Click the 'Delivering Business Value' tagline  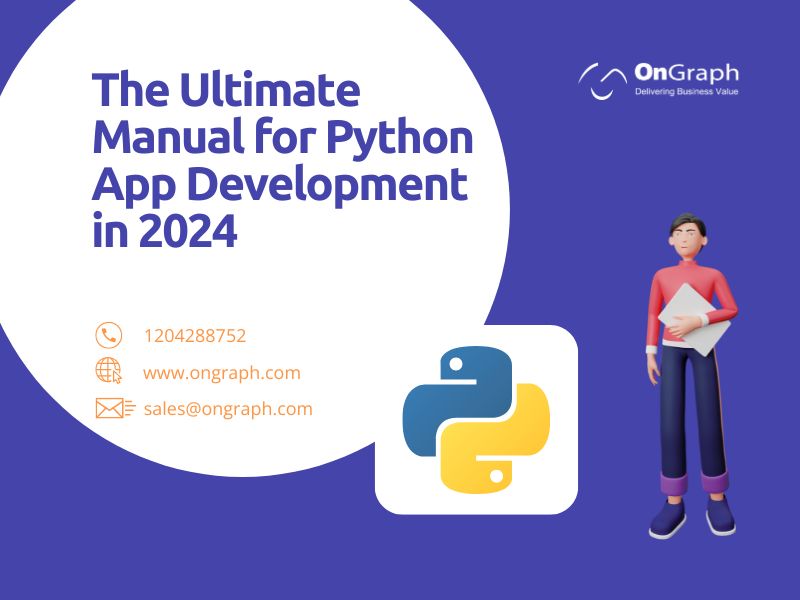(686, 92)
